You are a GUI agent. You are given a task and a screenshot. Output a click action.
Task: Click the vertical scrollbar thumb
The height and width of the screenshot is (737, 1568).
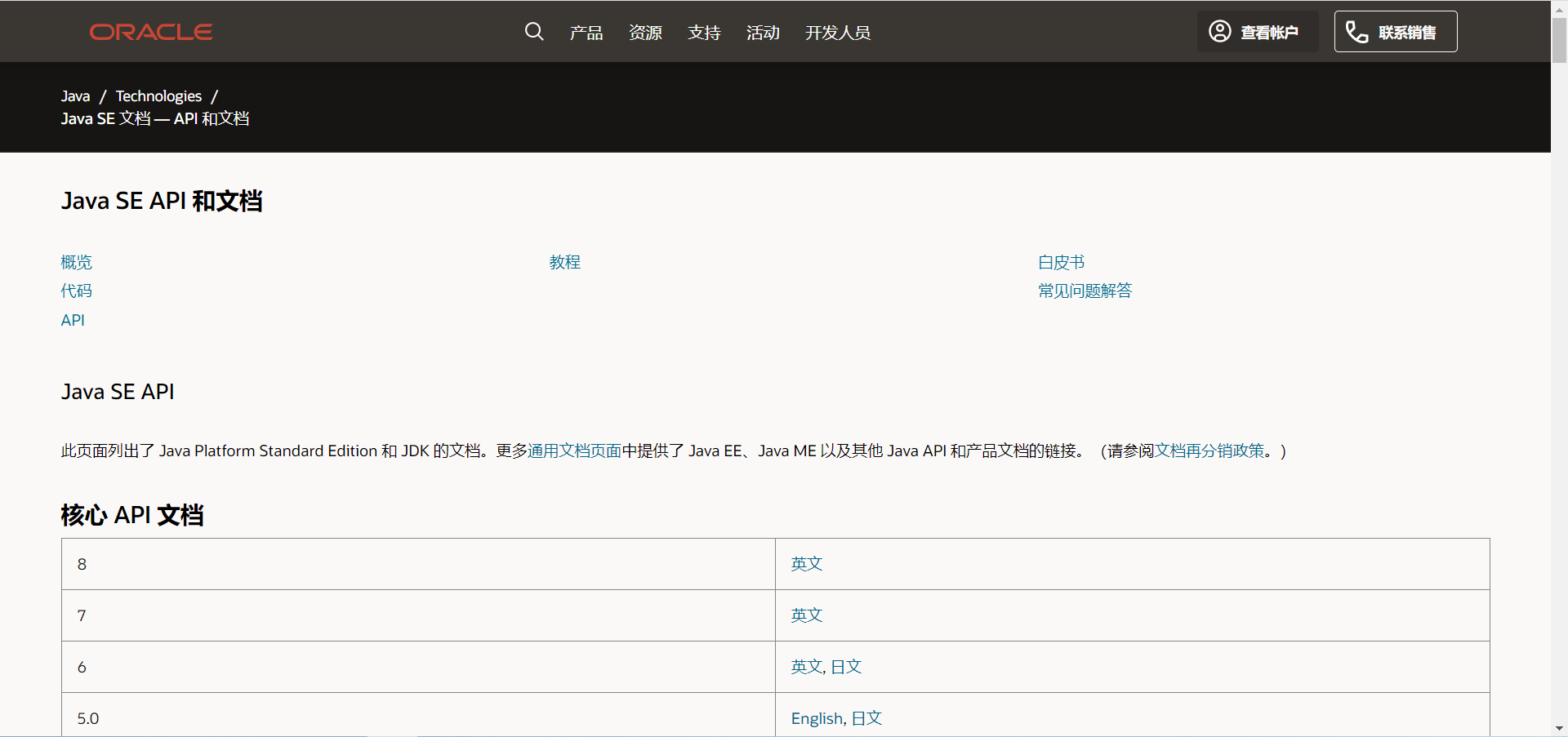[1559, 39]
